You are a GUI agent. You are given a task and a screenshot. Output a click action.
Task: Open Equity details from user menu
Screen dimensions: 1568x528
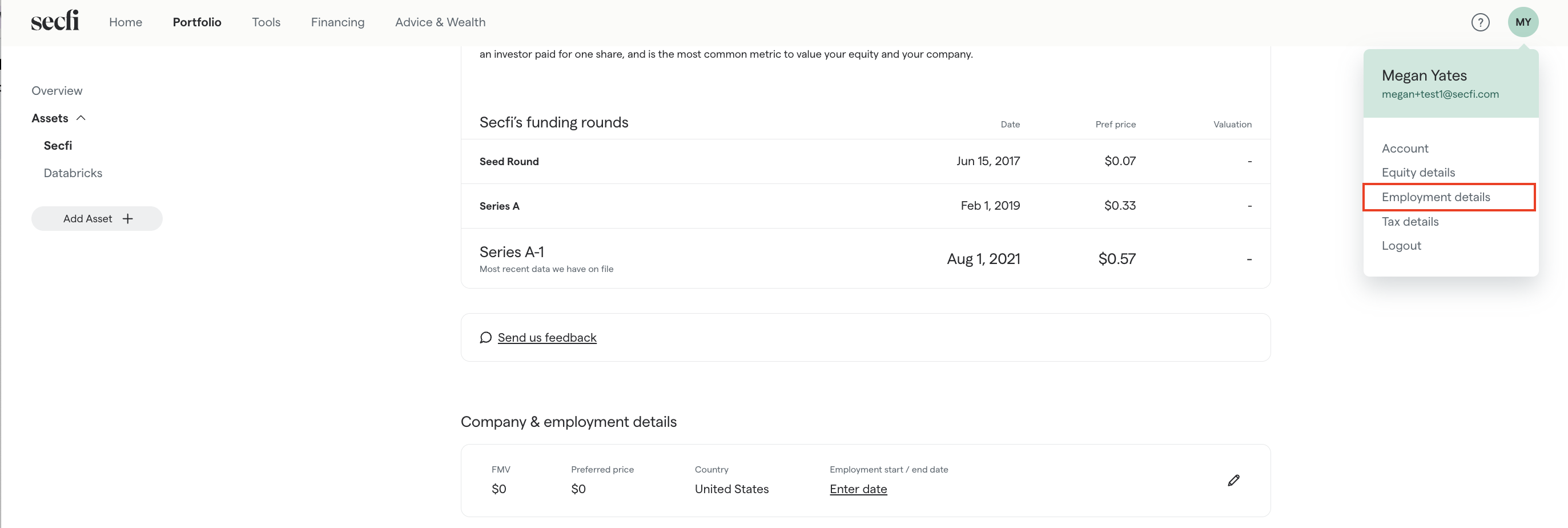[1418, 173]
